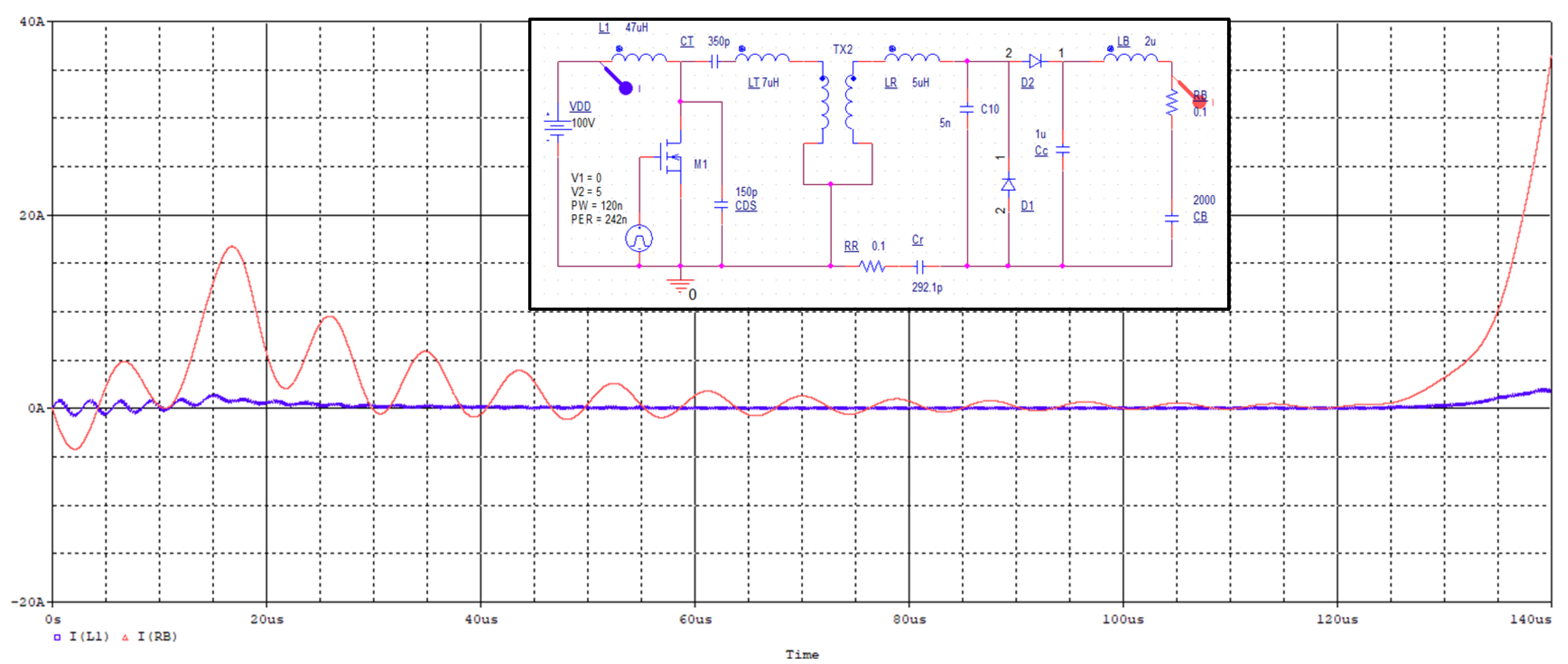Click the I(RB) trace label
The width and height of the screenshot is (1568, 664).
click(x=157, y=636)
